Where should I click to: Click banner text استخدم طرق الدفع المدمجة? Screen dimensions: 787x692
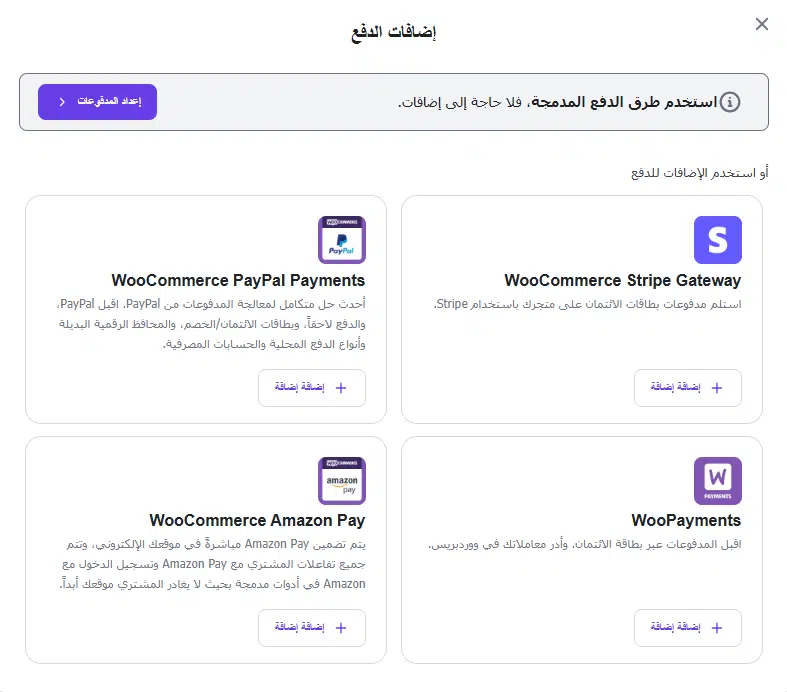(622, 102)
